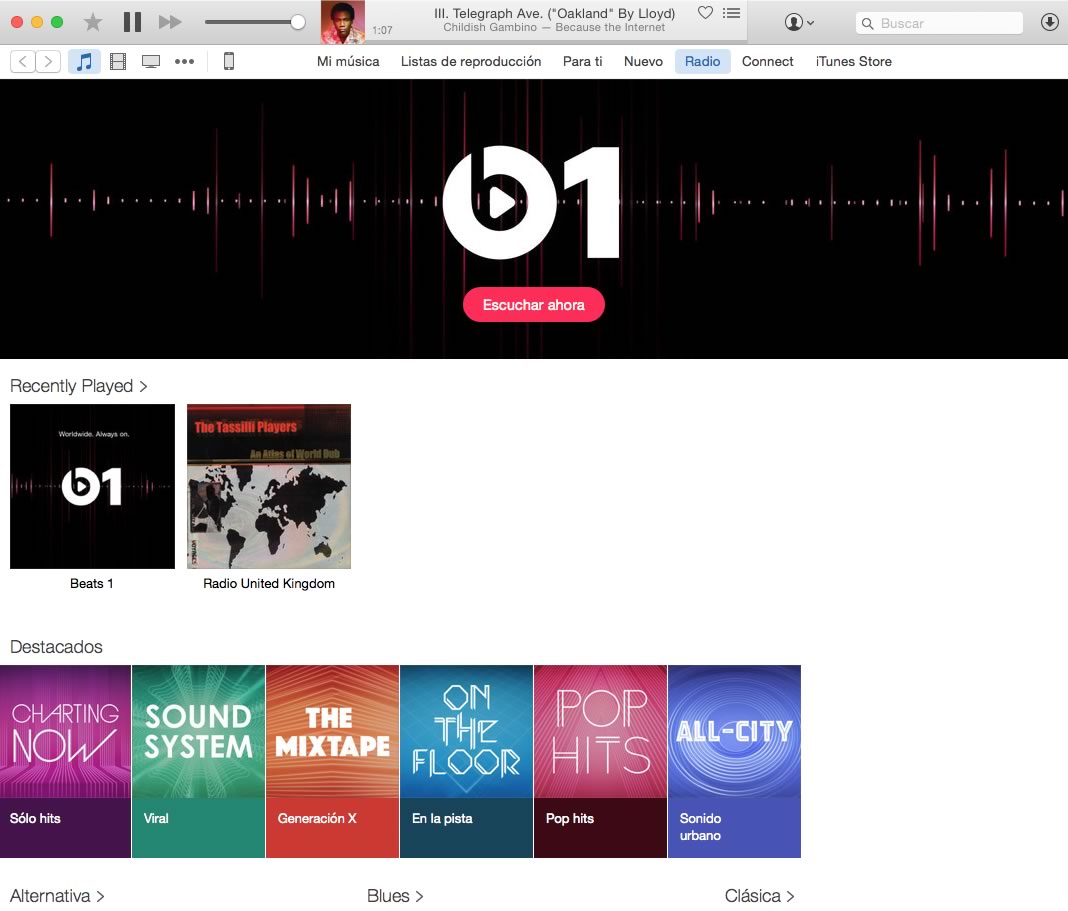Zoom the iTunes window with green button

(57, 22)
